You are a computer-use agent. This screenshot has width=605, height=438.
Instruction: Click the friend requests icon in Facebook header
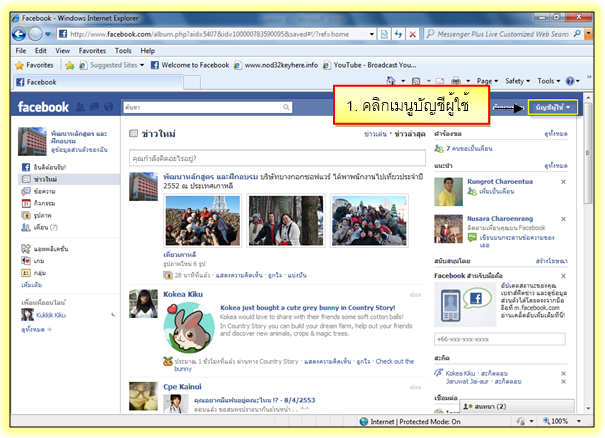80,107
